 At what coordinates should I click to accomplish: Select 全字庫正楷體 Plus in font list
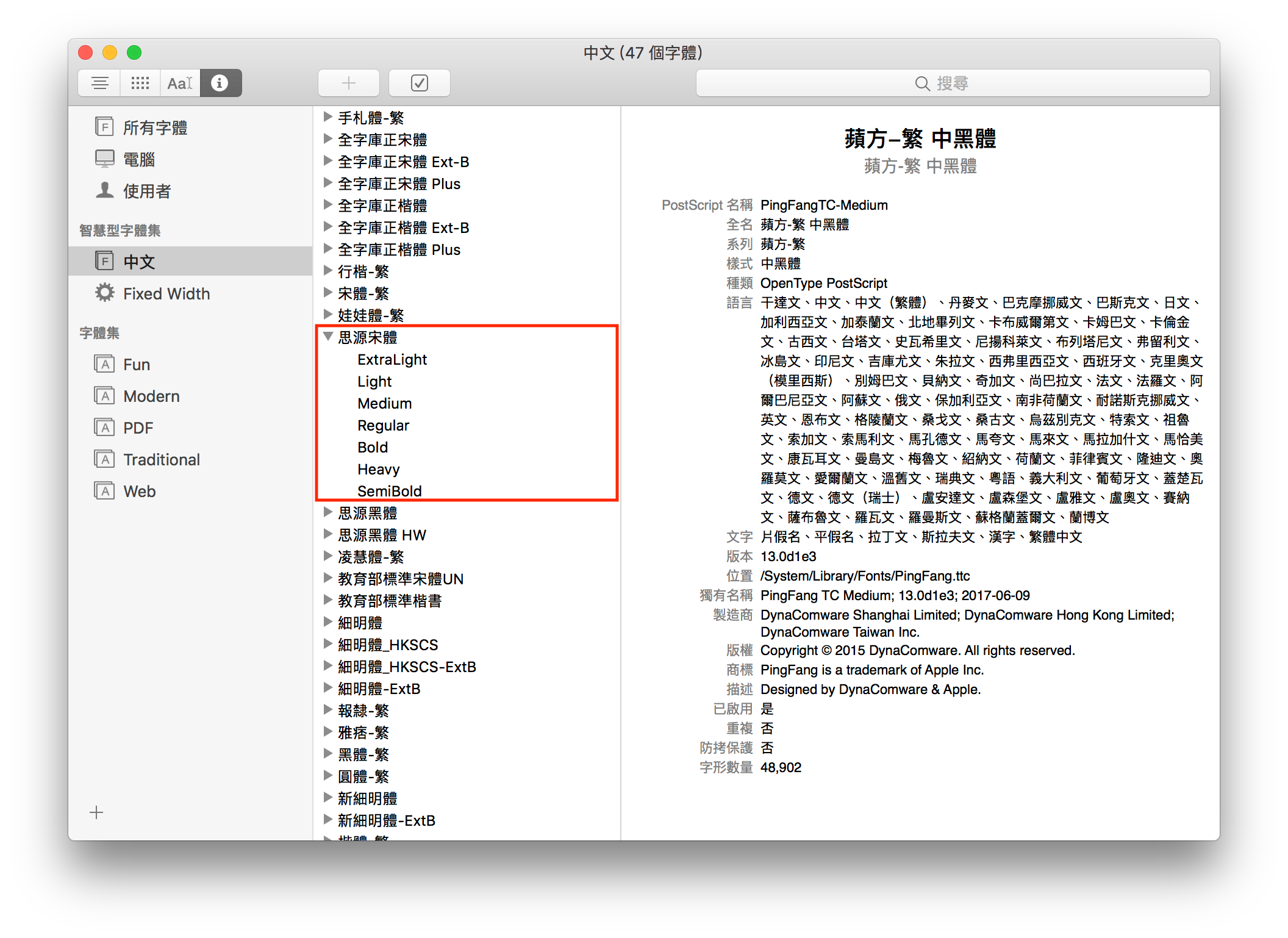[399, 249]
